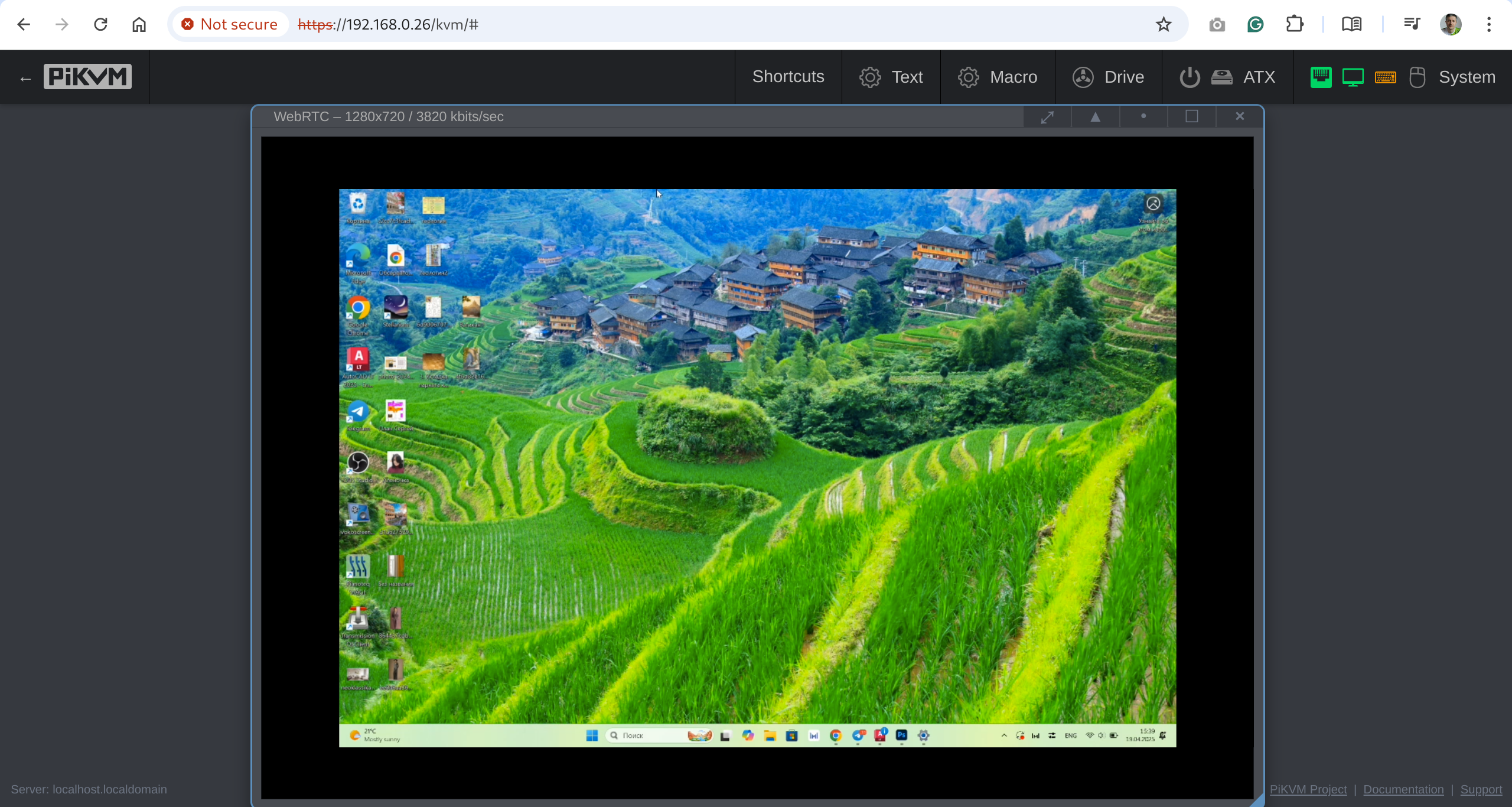Click Windows Start button in remote taskbar
The width and height of the screenshot is (1512, 807).
(x=592, y=735)
